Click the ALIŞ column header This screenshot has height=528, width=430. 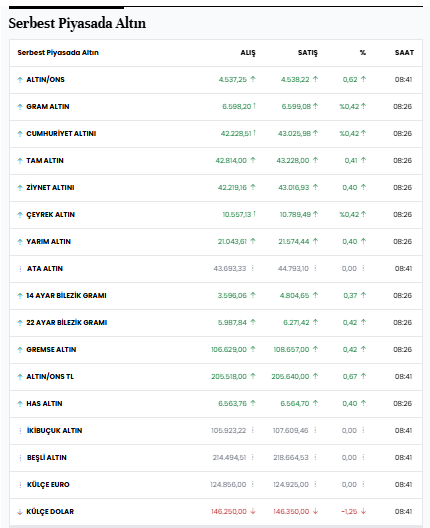tap(248, 53)
